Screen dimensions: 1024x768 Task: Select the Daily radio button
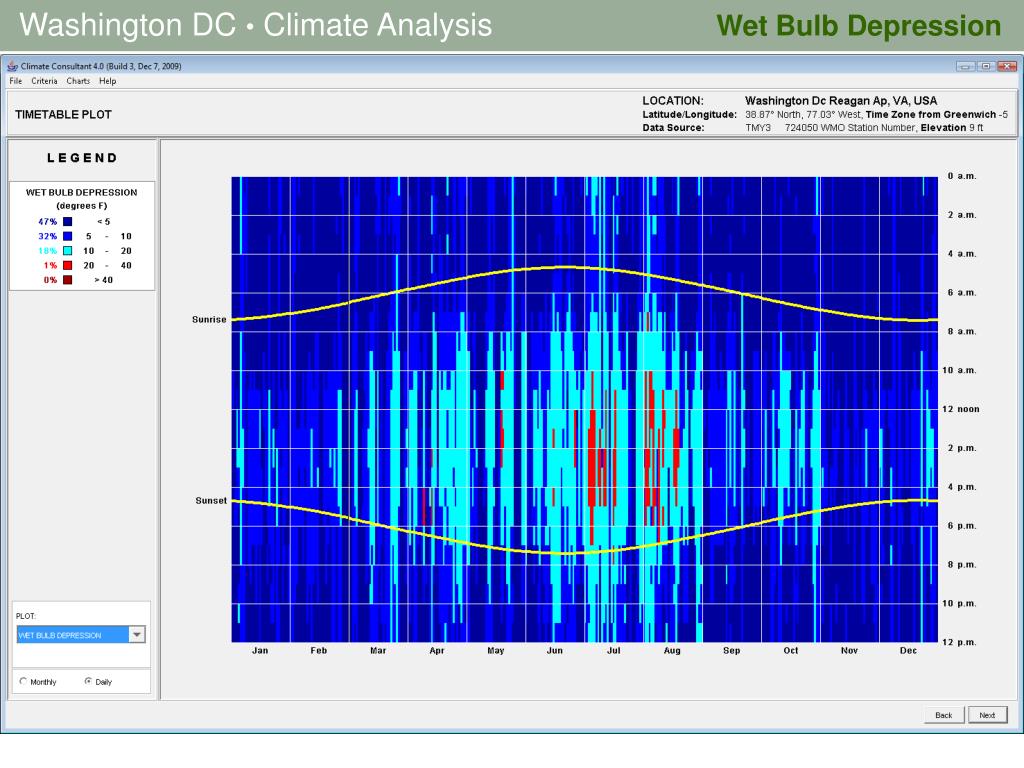(88, 681)
